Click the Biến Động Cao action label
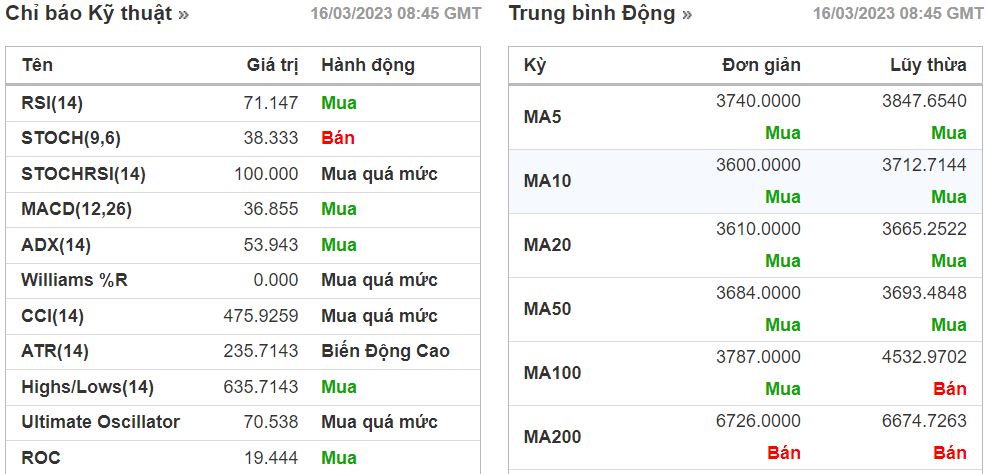This screenshot has height=474, width=985. coord(386,351)
